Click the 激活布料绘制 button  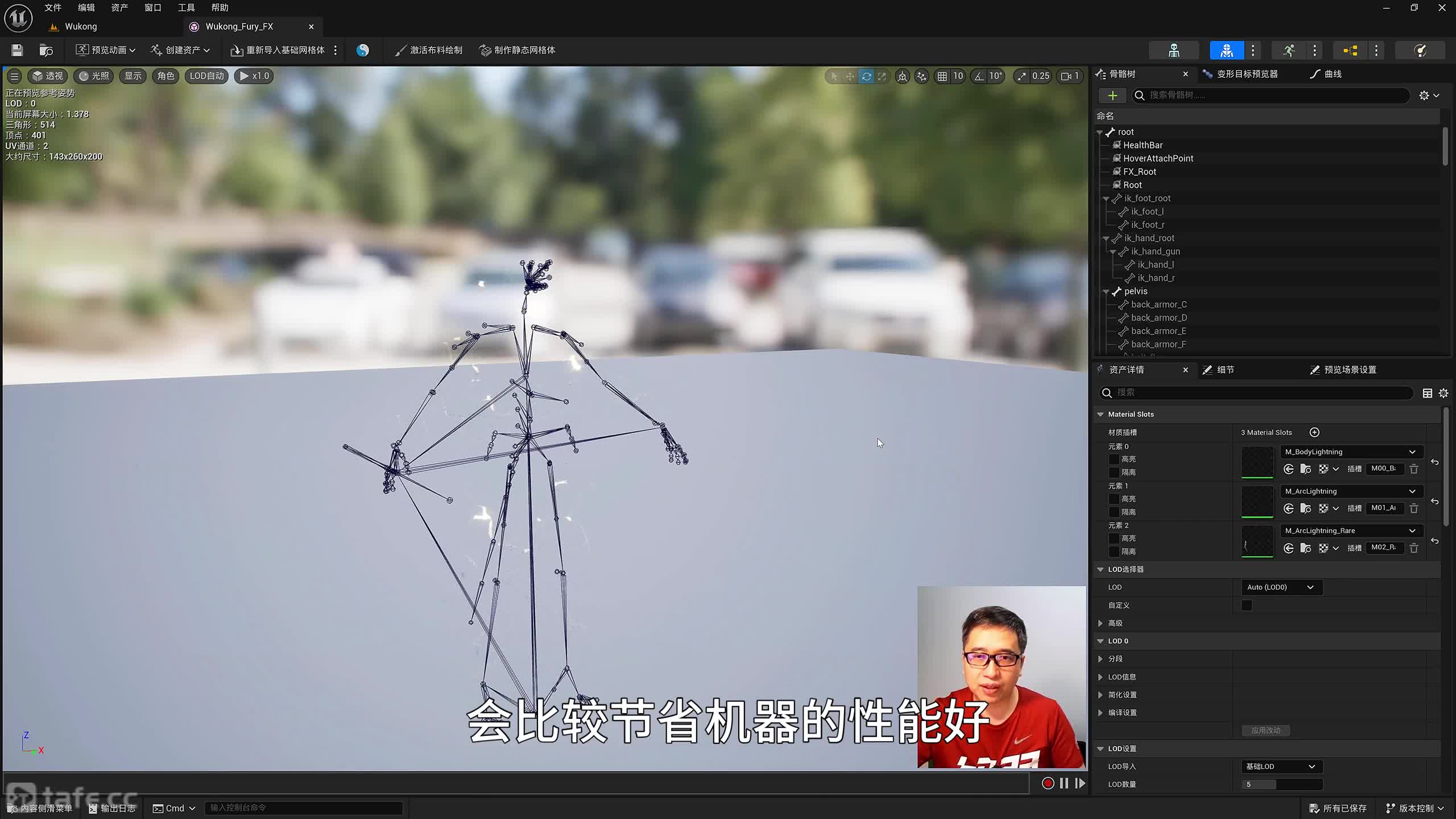coord(429,50)
